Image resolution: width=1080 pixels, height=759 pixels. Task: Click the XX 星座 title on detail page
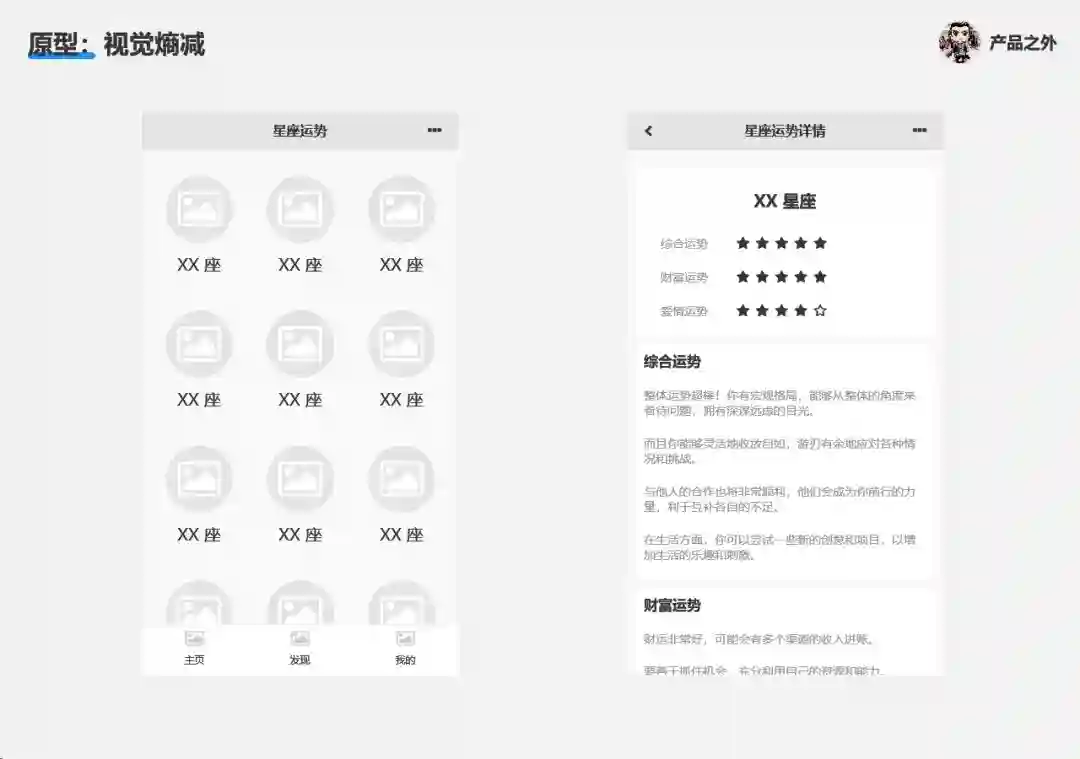(x=786, y=200)
